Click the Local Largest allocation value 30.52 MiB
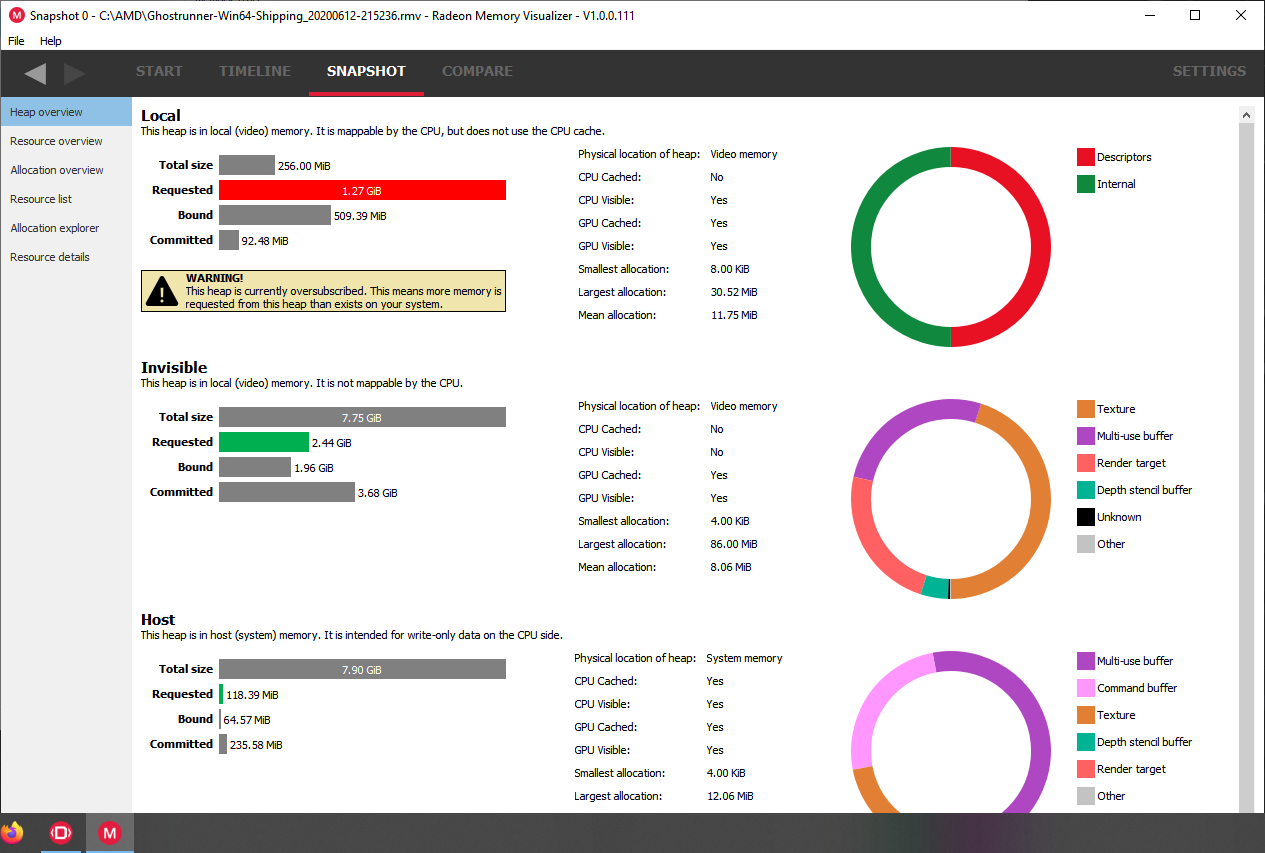The width and height of the screenshot is (1265, 853). coord(734,292)
